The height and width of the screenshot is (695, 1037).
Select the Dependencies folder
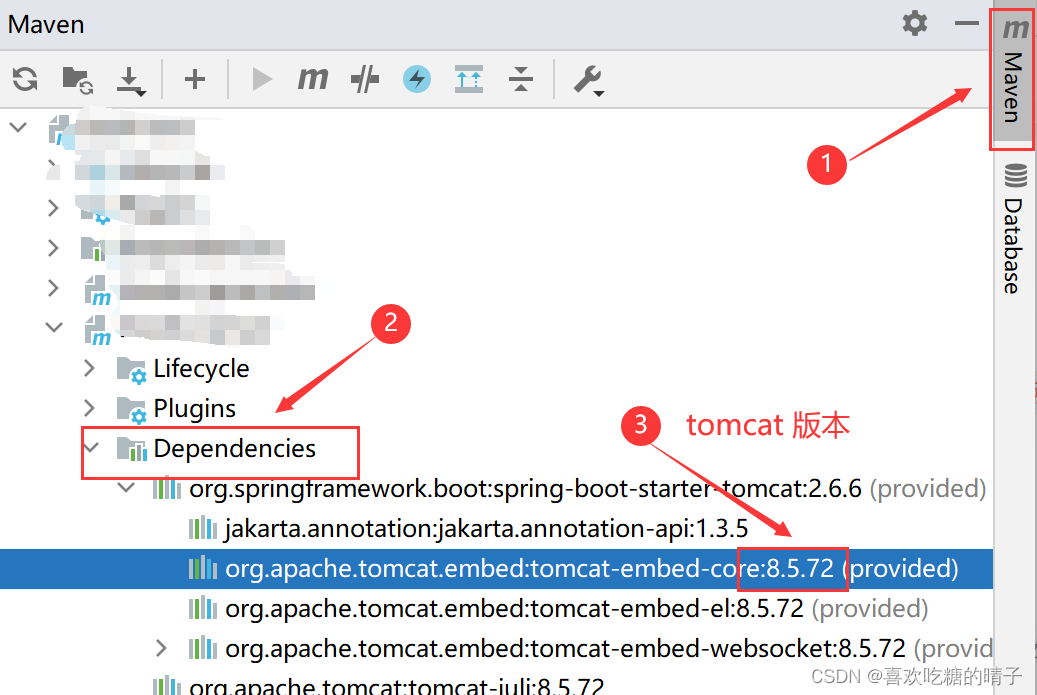[x=234, y=449]
